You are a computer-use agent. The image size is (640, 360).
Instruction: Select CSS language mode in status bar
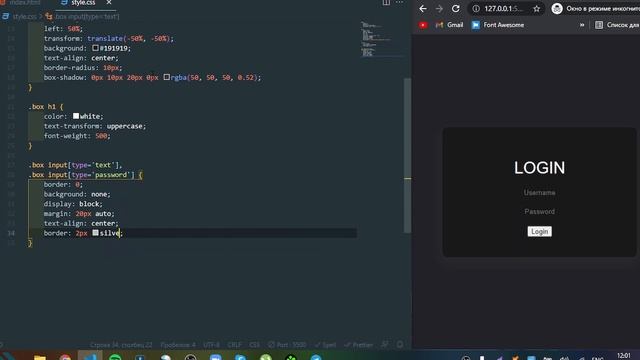254,345
